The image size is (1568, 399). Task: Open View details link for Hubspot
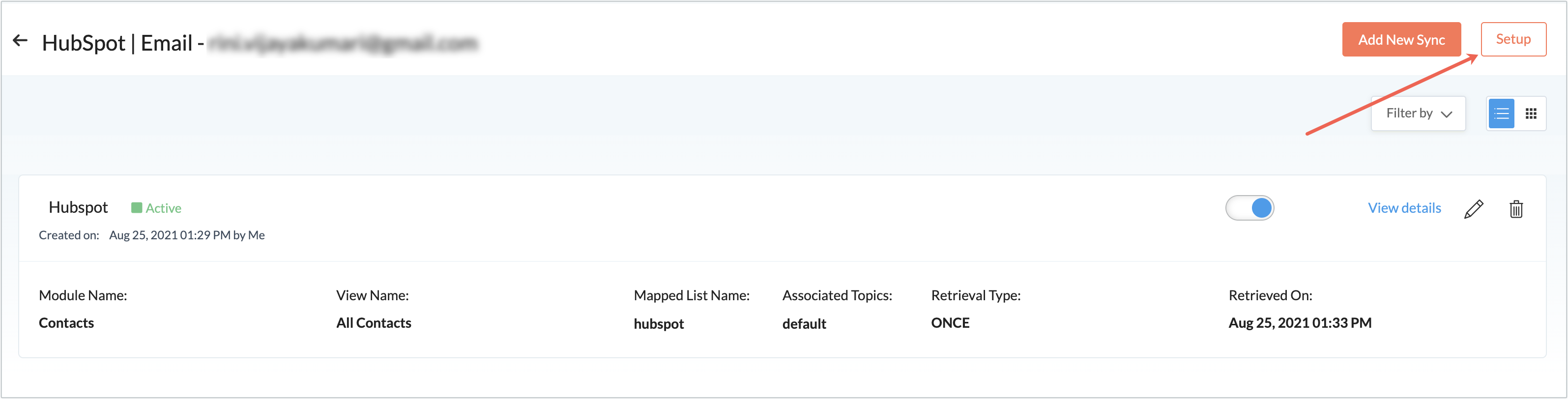pos(1404,208)
